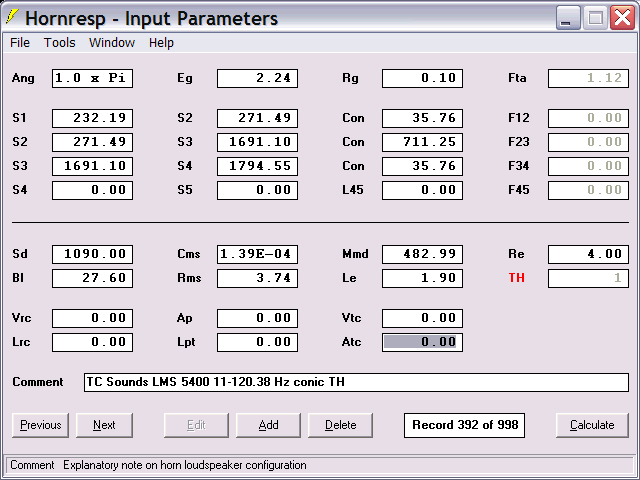Select the first Con field with 35.76
640x480 pixels.
click(x=422, y=118)
